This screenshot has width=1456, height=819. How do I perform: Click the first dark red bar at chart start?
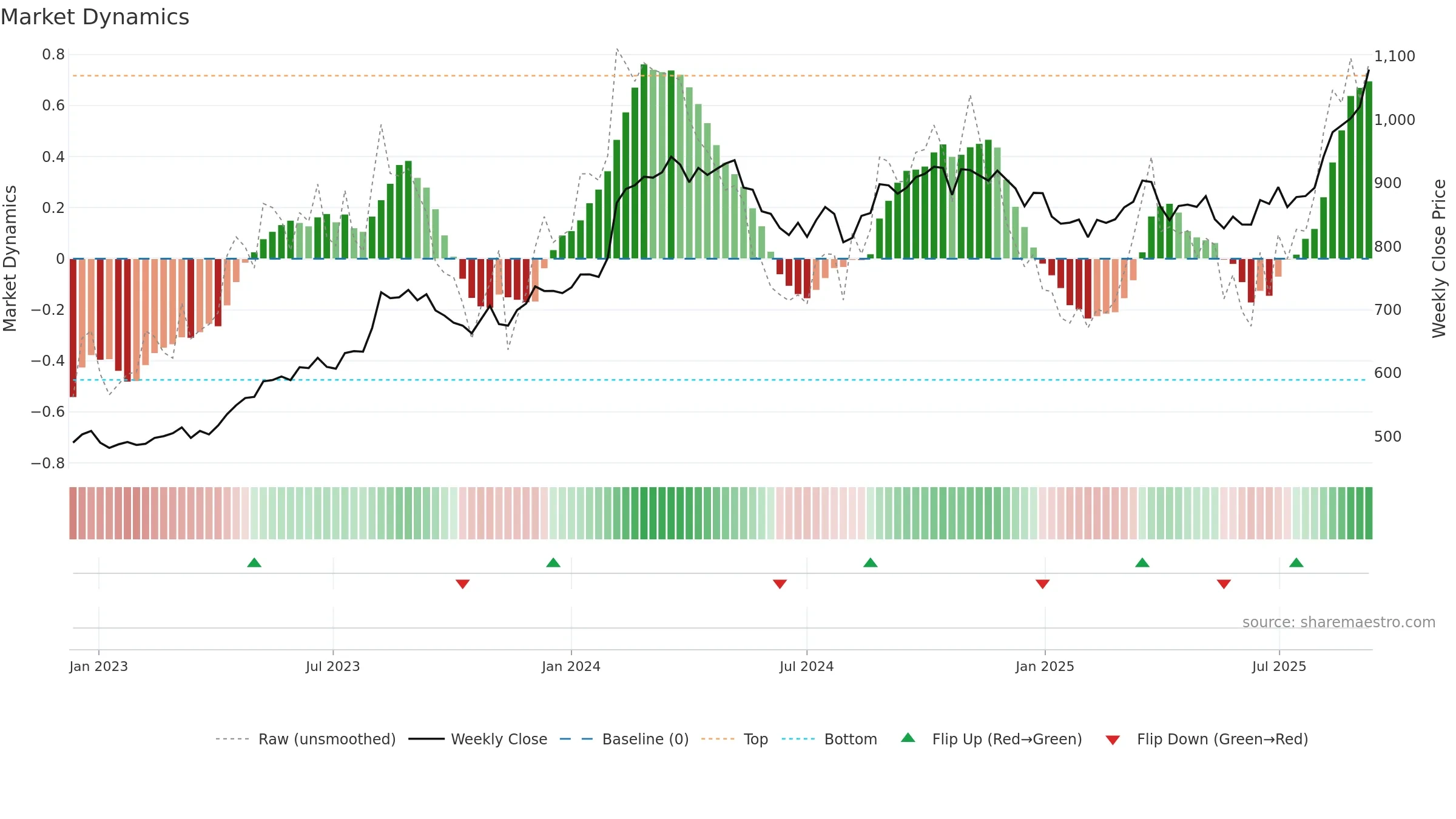coord(73,328)
